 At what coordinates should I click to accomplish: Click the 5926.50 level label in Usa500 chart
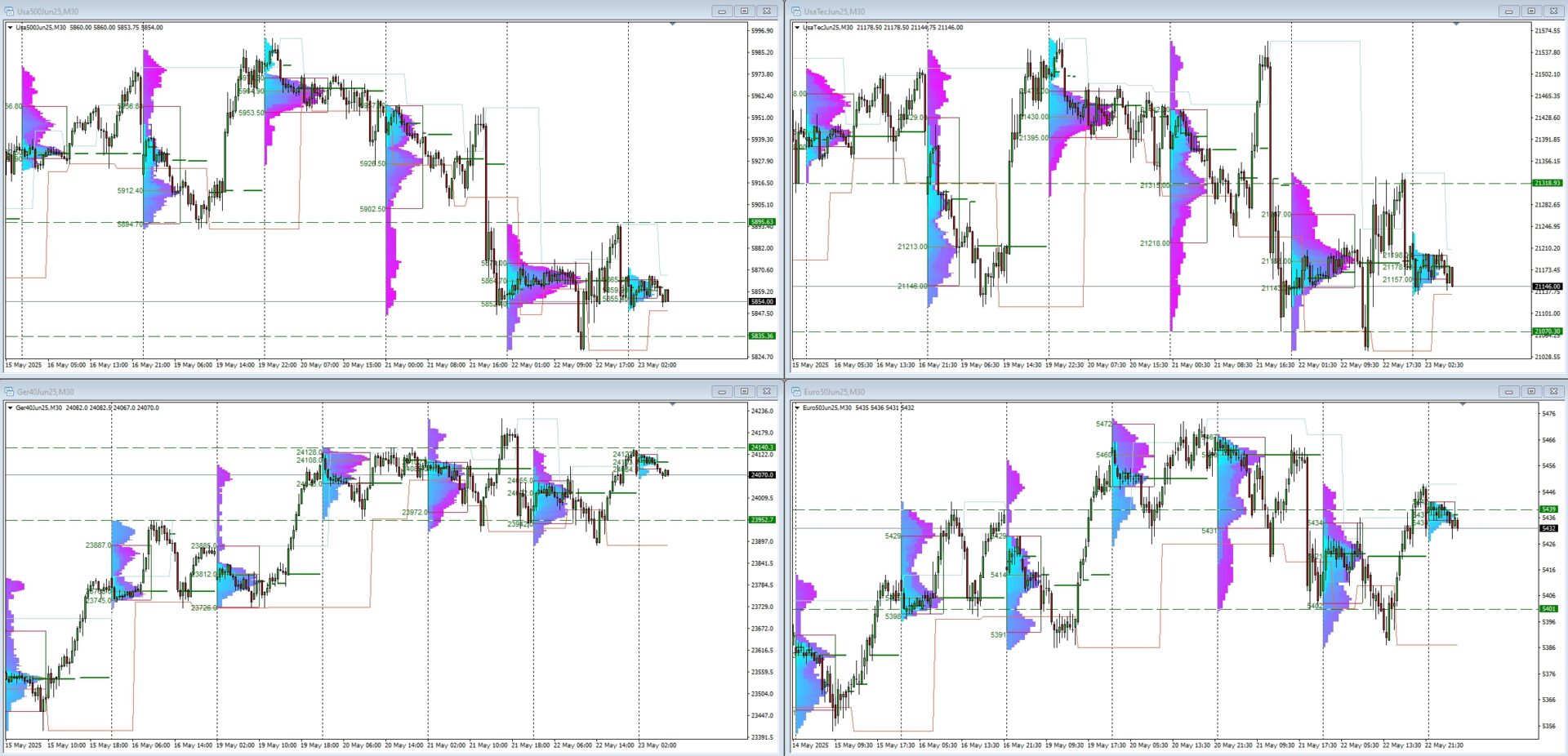372,164
